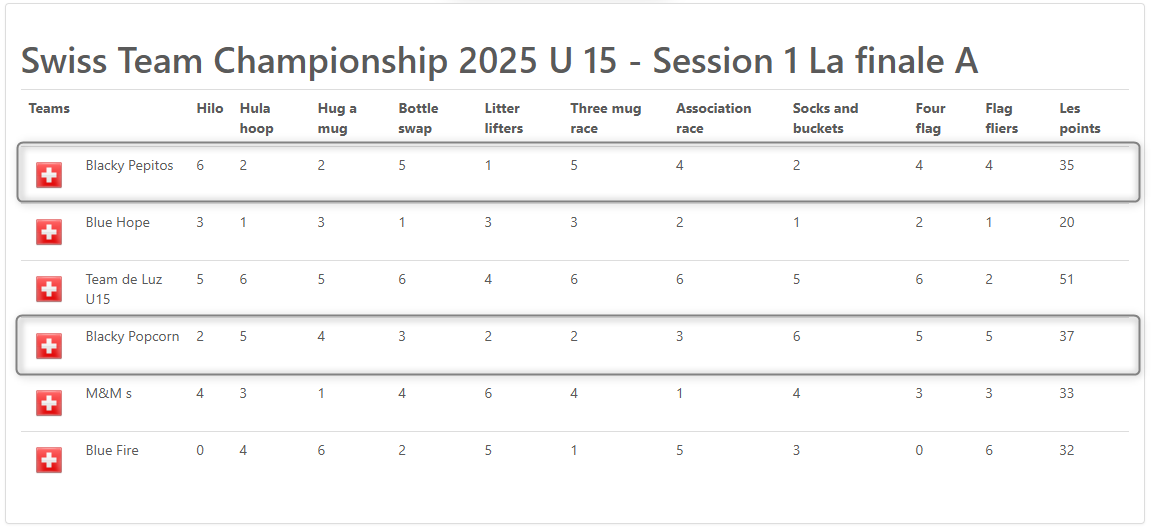Click the Swiss flag icon beside Blacky Popcorn

click(x=49, y=346)
